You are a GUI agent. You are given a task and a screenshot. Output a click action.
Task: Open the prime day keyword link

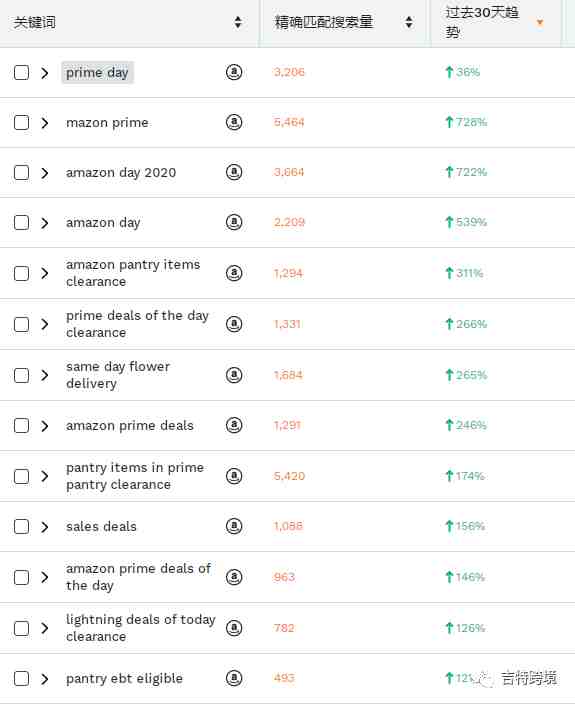tap(97, 72)
